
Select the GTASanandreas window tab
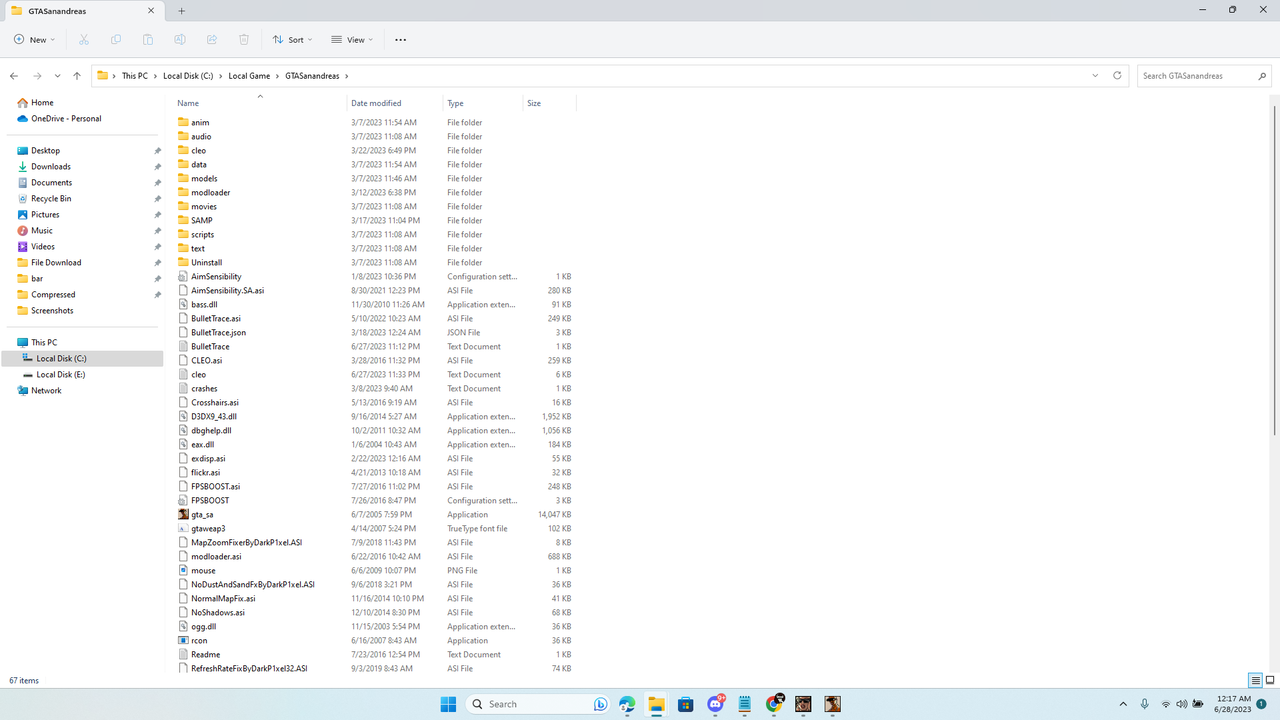coord(82,11)
